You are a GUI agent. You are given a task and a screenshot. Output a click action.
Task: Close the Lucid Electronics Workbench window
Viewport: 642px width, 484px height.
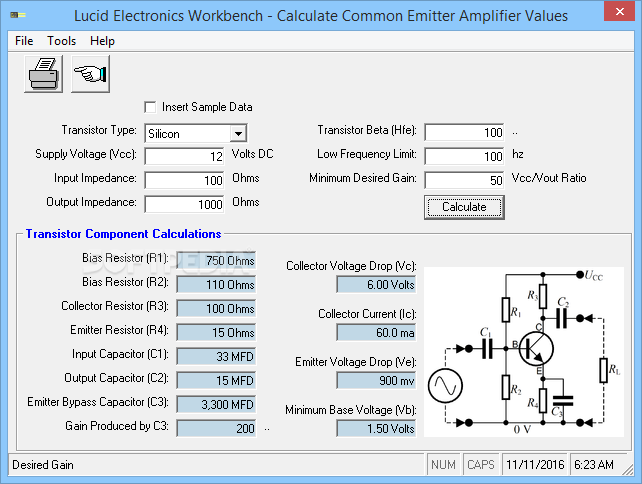click(x=619, y=11)
